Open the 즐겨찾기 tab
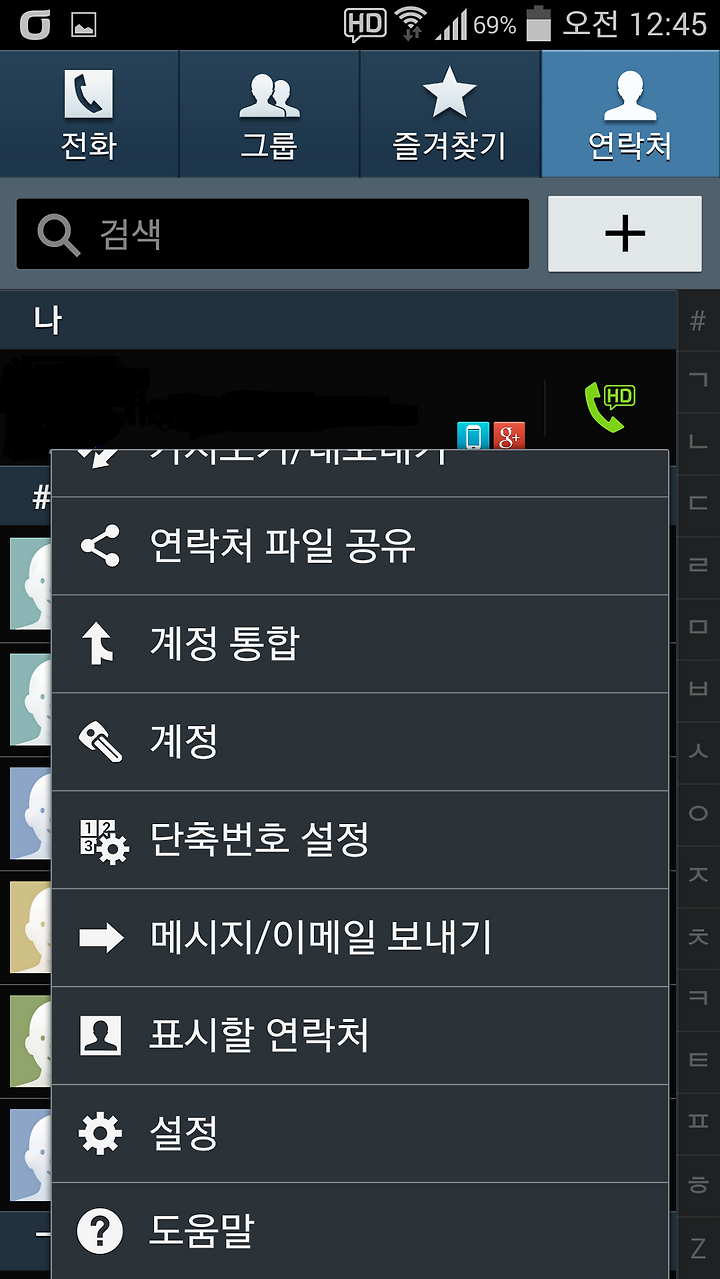 tap(450, 114)
